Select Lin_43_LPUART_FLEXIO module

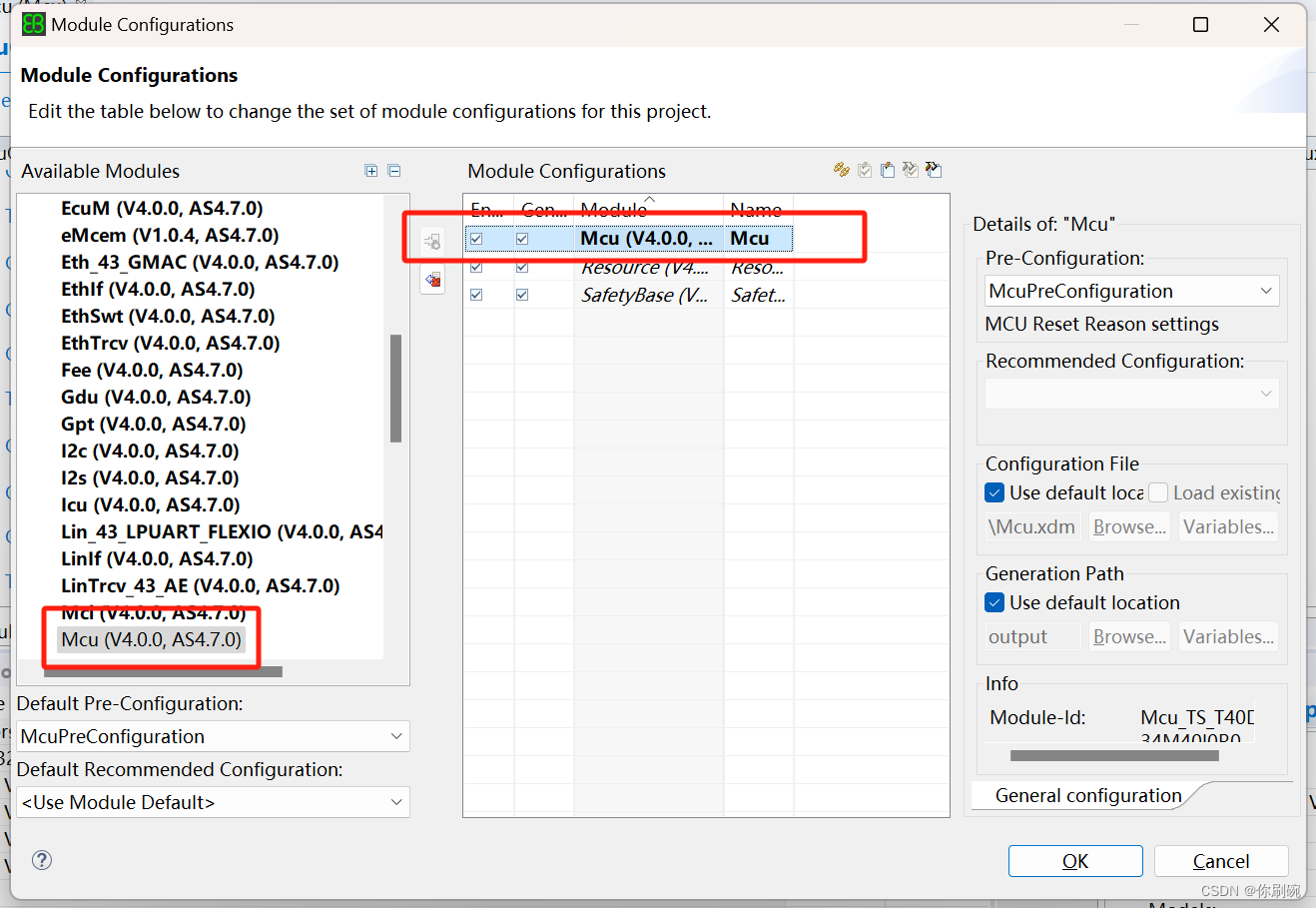click(x=222, y=531)
